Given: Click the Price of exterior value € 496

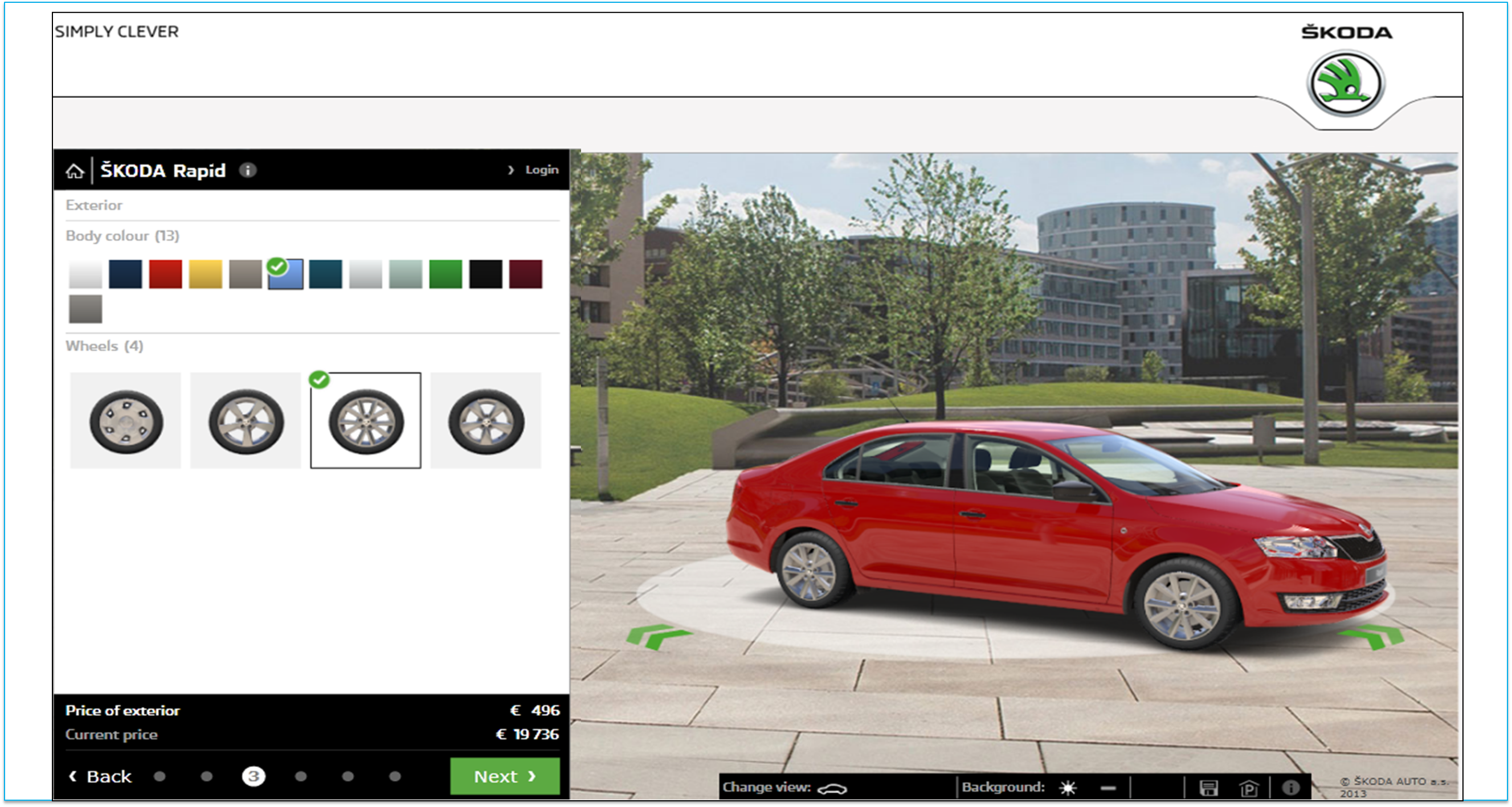Looking at the screenshot, I should [x=535, y=710].
